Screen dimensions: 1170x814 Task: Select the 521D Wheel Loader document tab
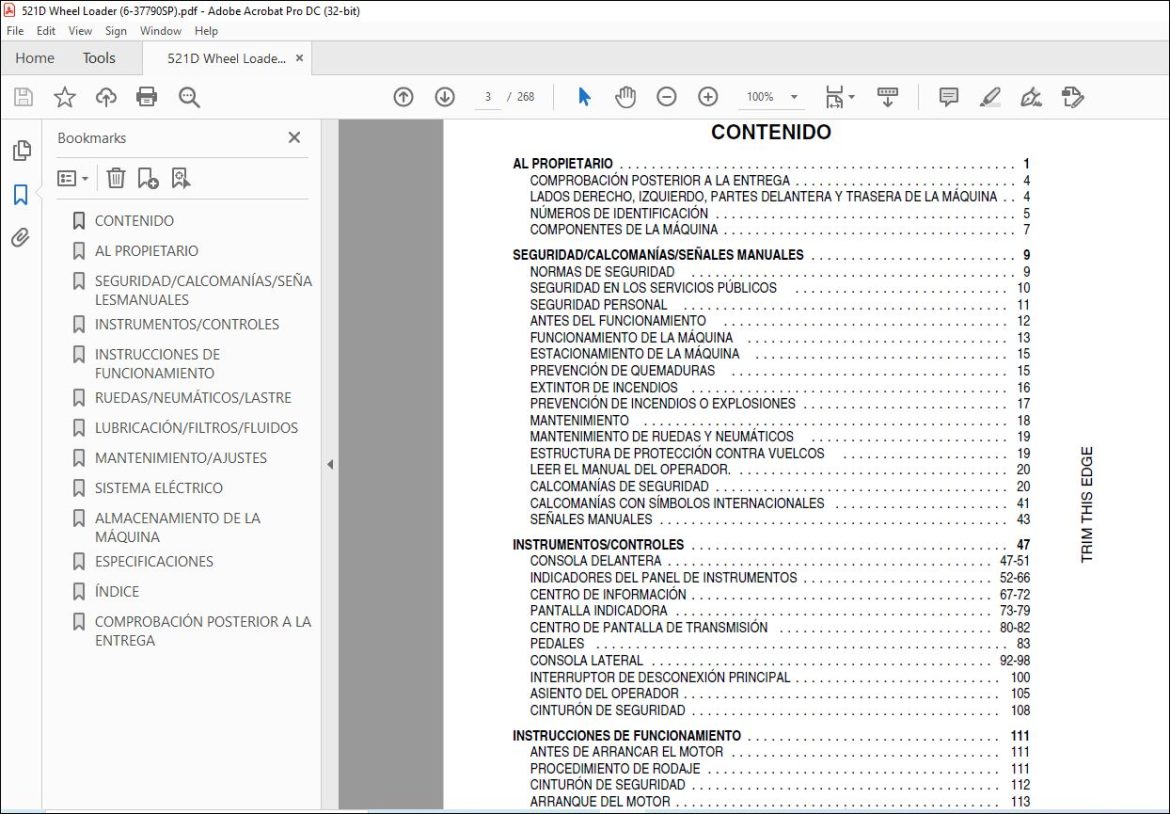[x=226, y=58]
